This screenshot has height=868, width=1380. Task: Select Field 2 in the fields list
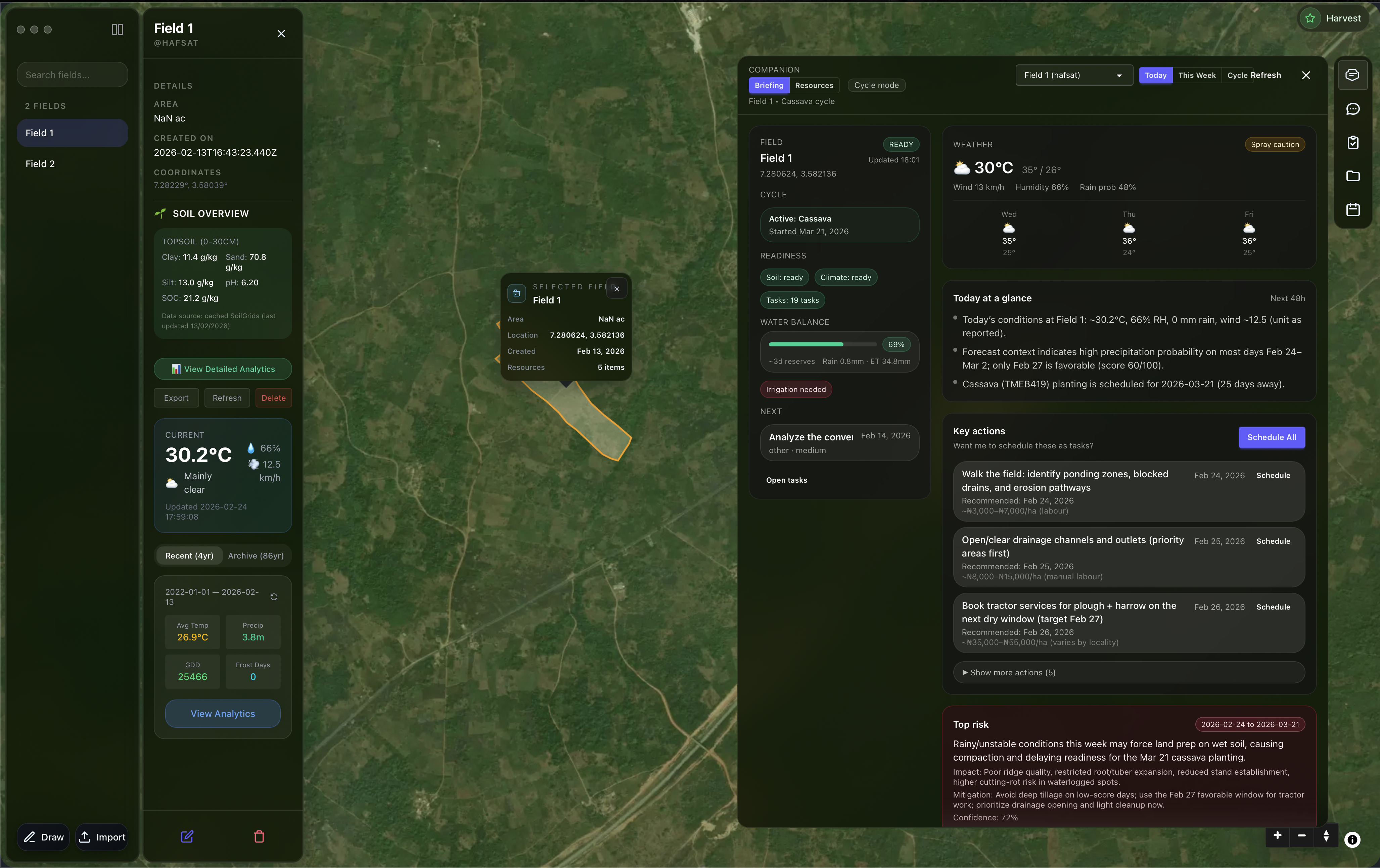tap(40, 163)
